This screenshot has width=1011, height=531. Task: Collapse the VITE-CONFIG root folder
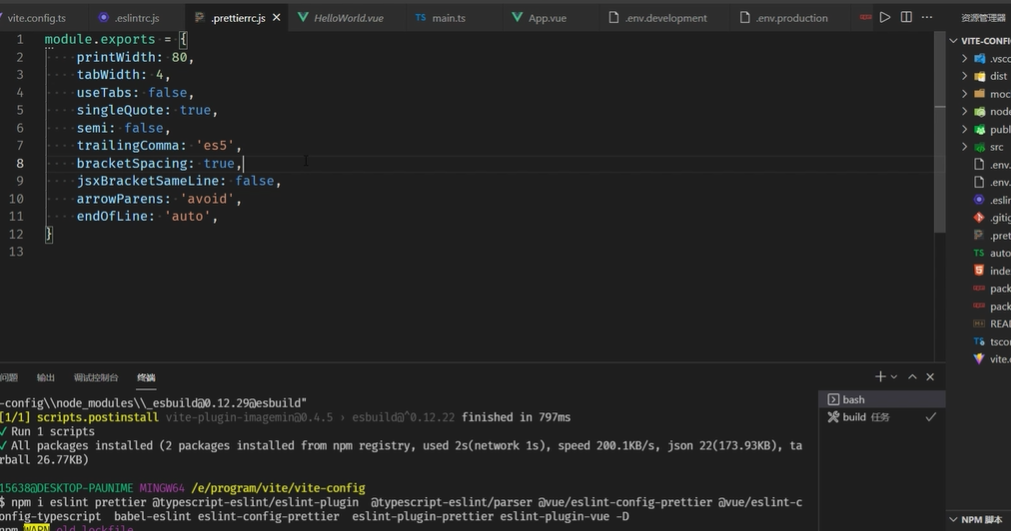[980, 41]
